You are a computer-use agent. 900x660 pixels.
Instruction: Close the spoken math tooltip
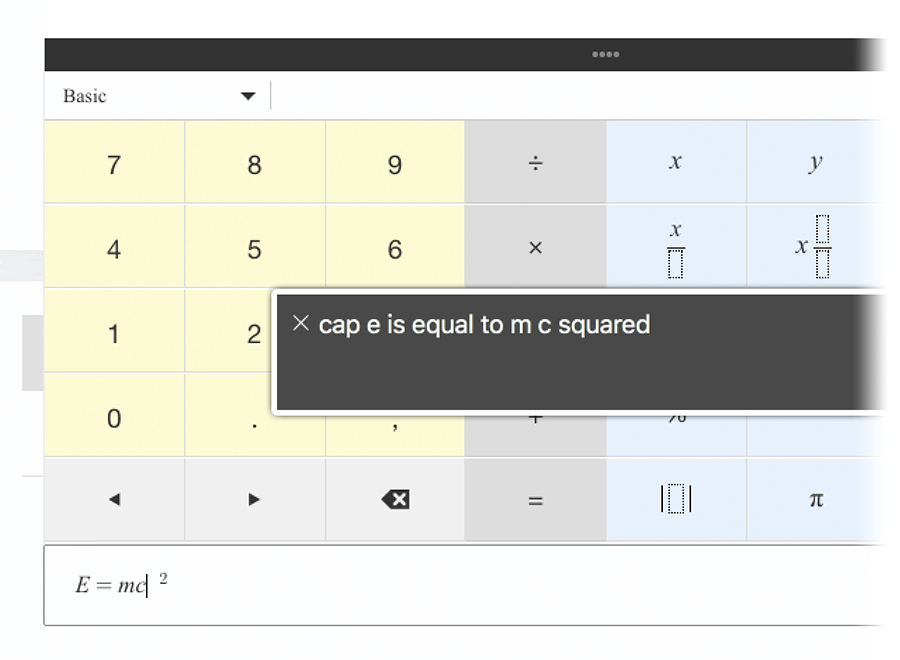(301, 323)
